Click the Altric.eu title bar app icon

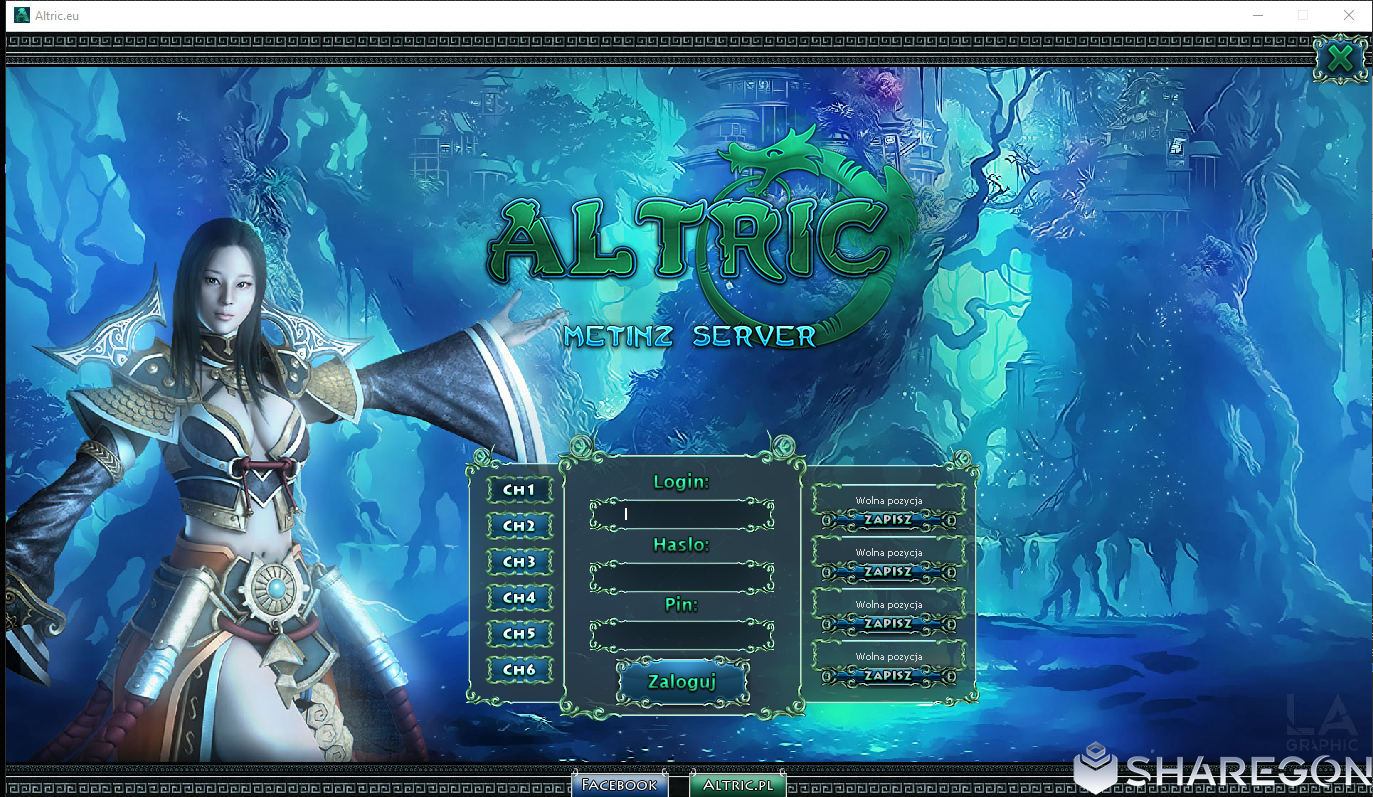[21, 15]
